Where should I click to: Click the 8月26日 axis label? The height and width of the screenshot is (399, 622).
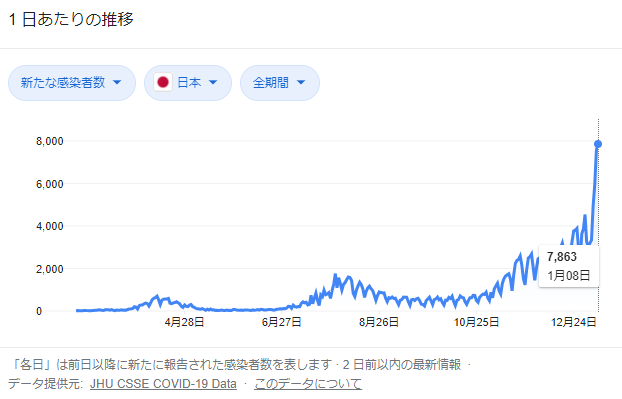tap(379, 322)
